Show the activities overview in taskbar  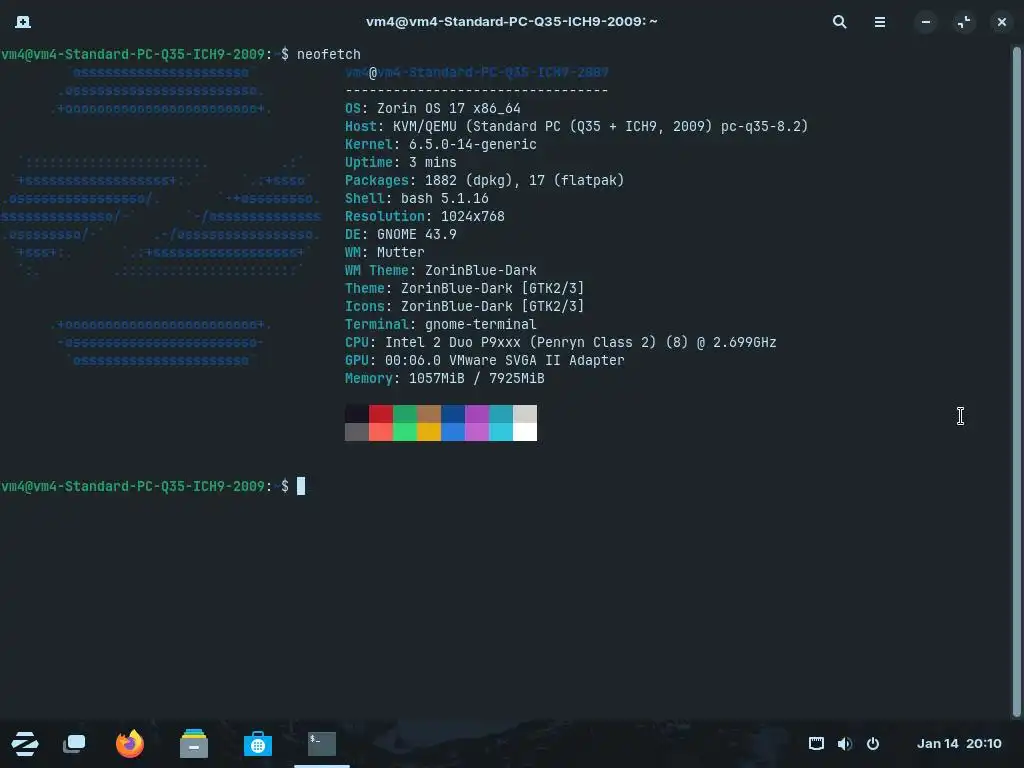[x=74, y=743]
